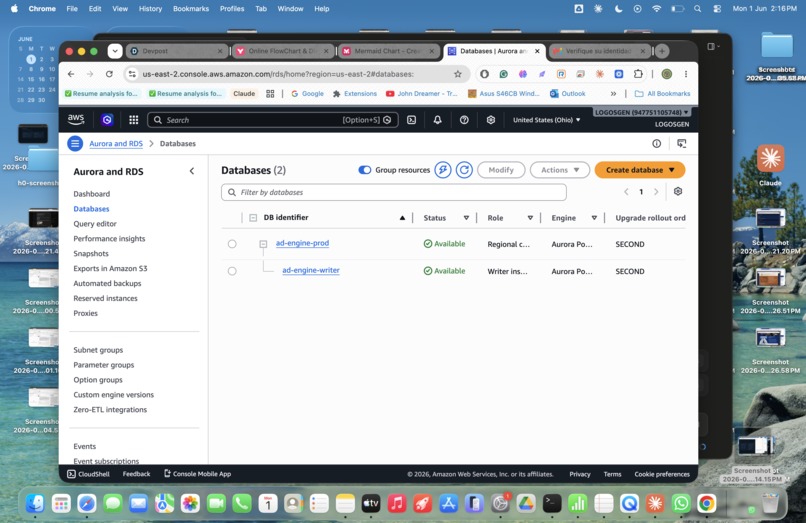
Task: Open AWS console settings gear
Action: 491,120
